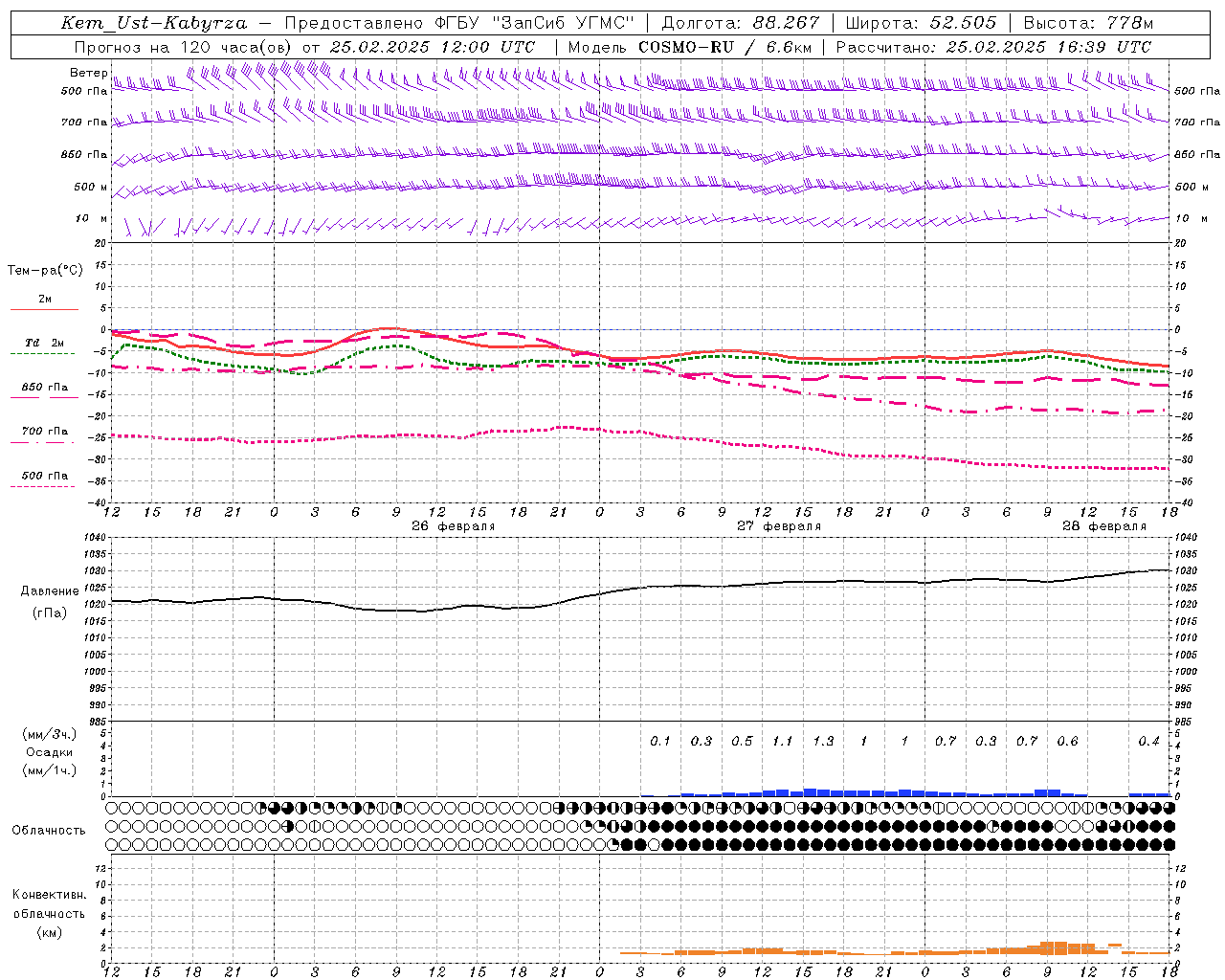This screenshot has width=1225, height=980.
Task: Click the Облачность cloud cover label
Action: pos(48,830)
